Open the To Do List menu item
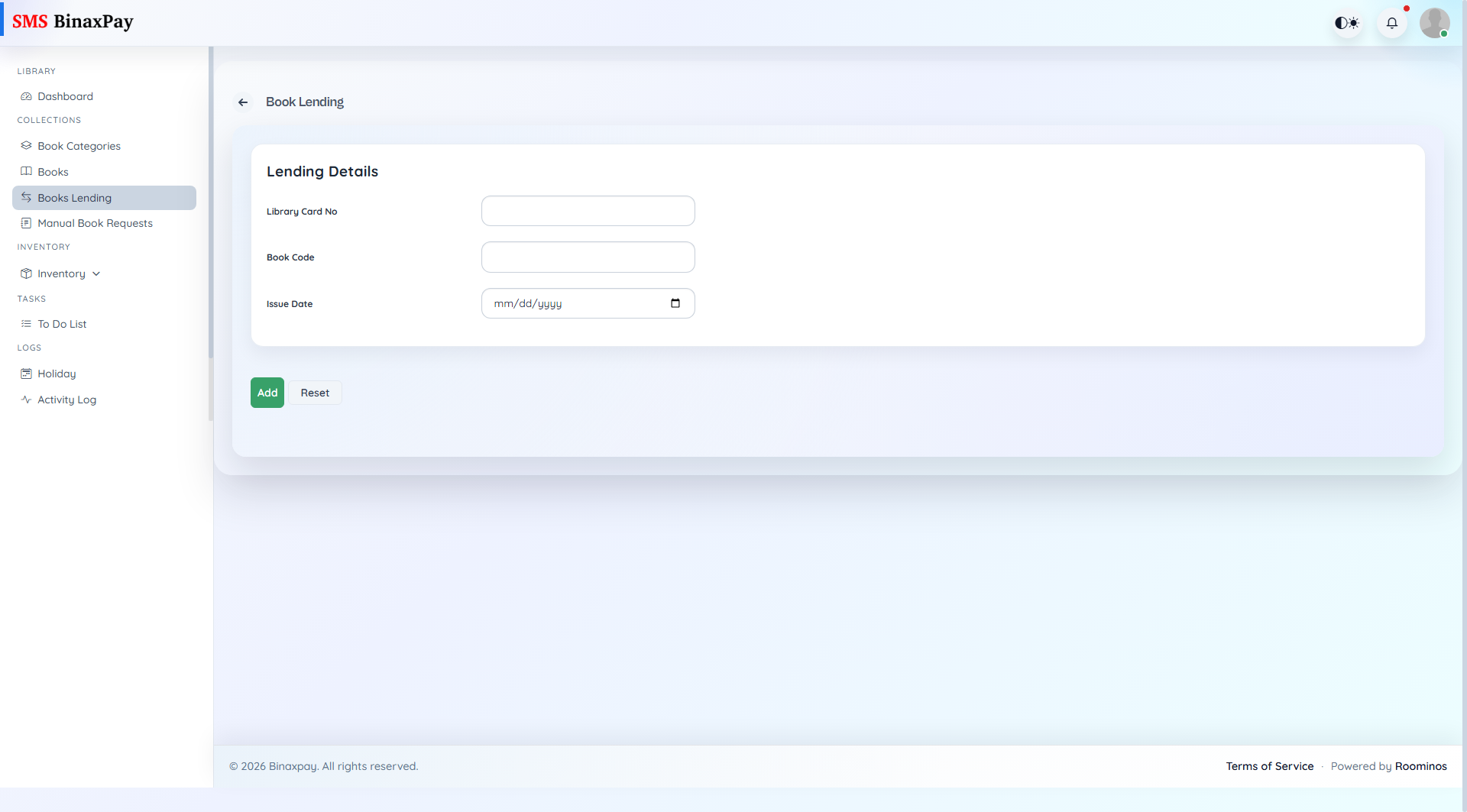Screen dimensions: 1467x812 coord(62,323)
